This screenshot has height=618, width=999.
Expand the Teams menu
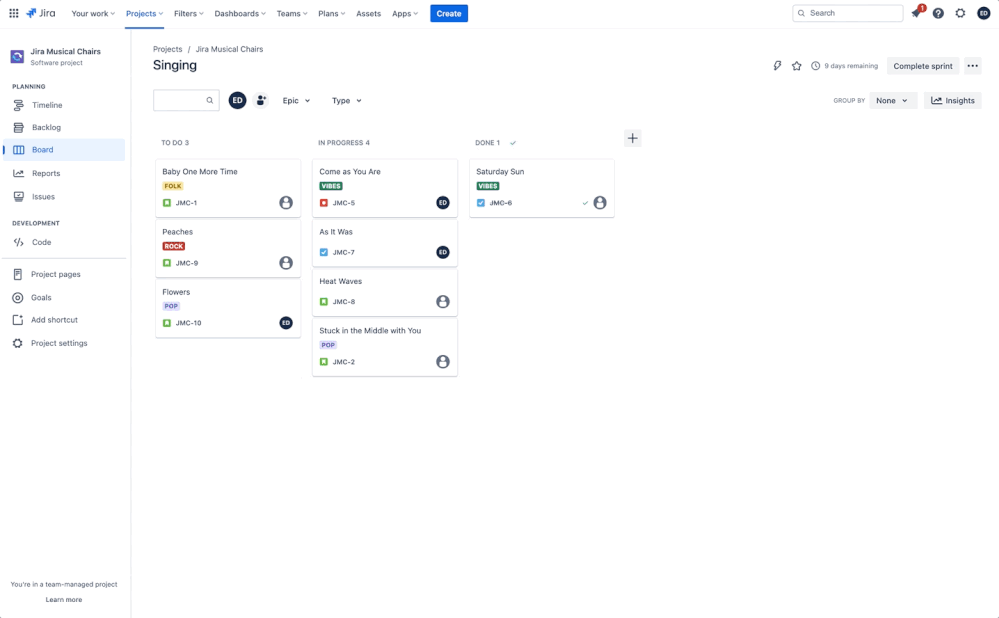(292, 13)
